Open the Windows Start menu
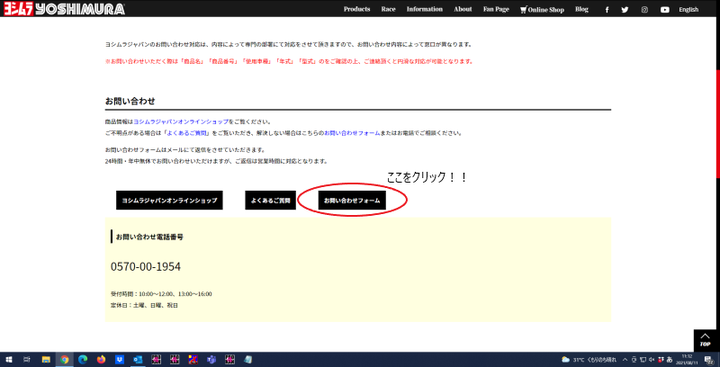720x367 pixels. pyautogui.click(x=9, y=359)
